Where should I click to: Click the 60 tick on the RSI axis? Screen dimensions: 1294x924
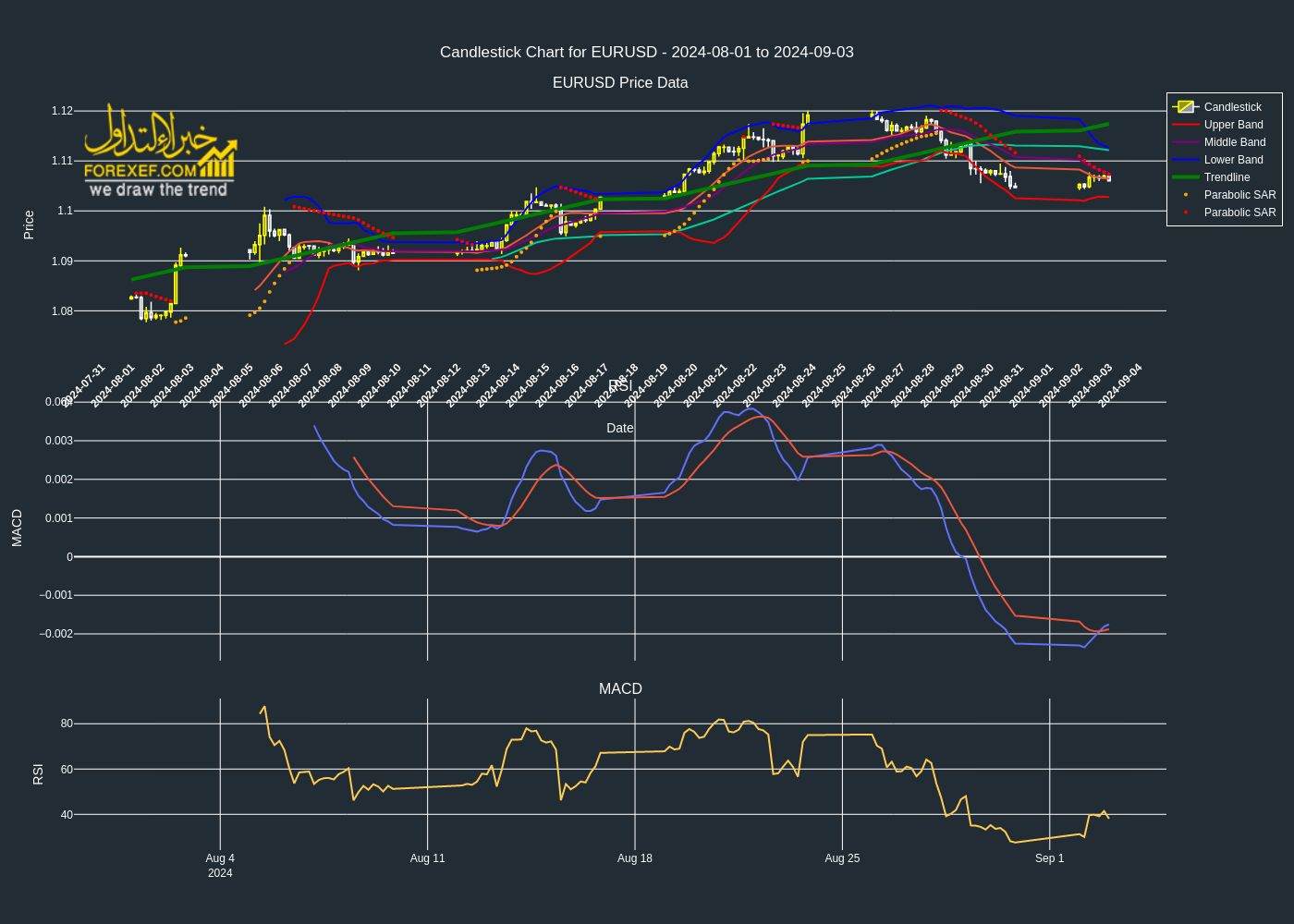pyautogui.click(x=67, y=770)
